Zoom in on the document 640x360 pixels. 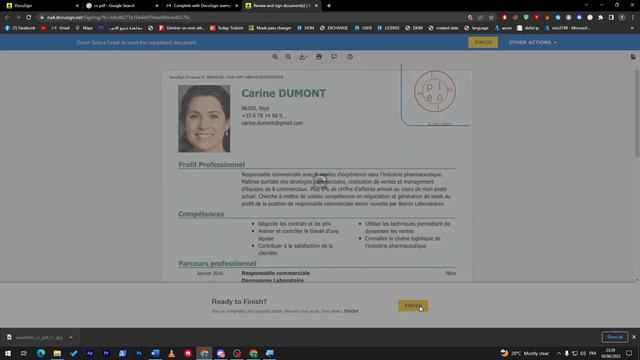tap(275, 57)
